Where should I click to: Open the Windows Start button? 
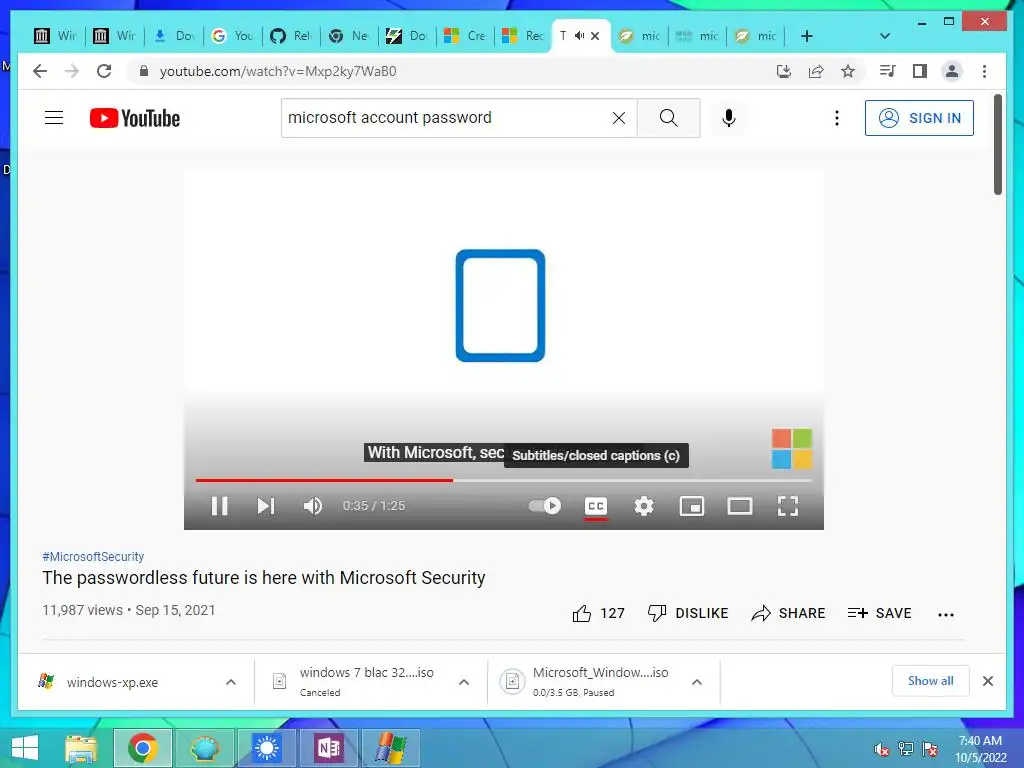(x=25, y=748)
